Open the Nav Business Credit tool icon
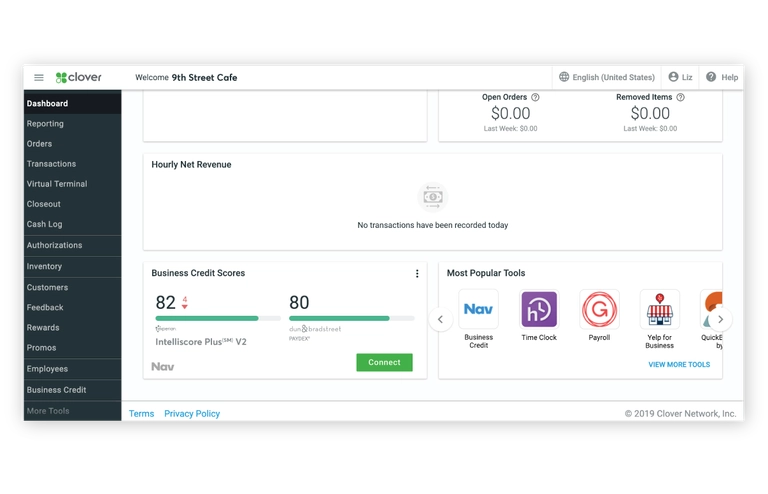Image resolution: width=768 pixels, height=494 pixels. point(478,310)
